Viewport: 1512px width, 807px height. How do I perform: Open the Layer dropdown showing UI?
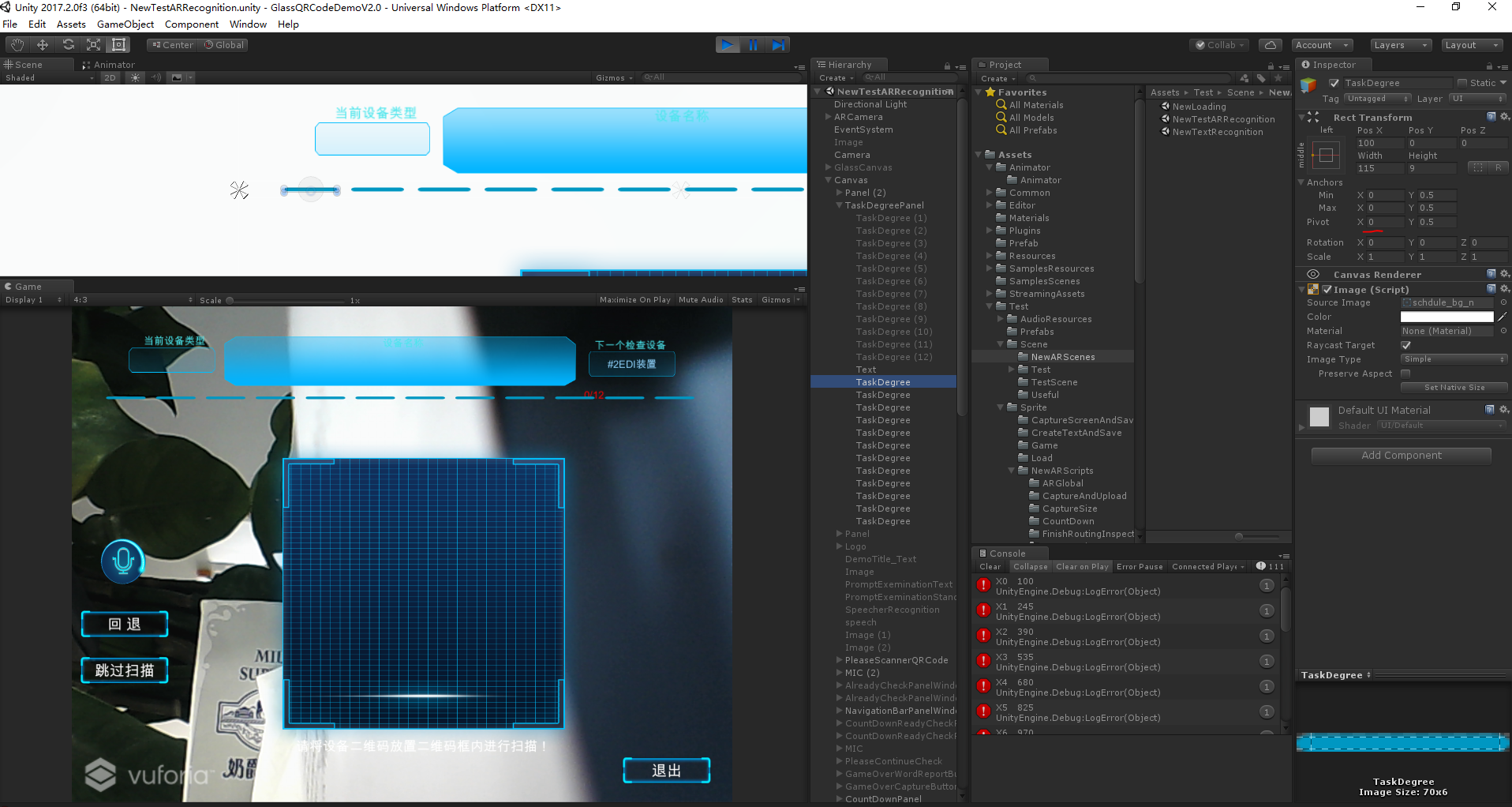pyautogui.click(x=1478, y=99)
